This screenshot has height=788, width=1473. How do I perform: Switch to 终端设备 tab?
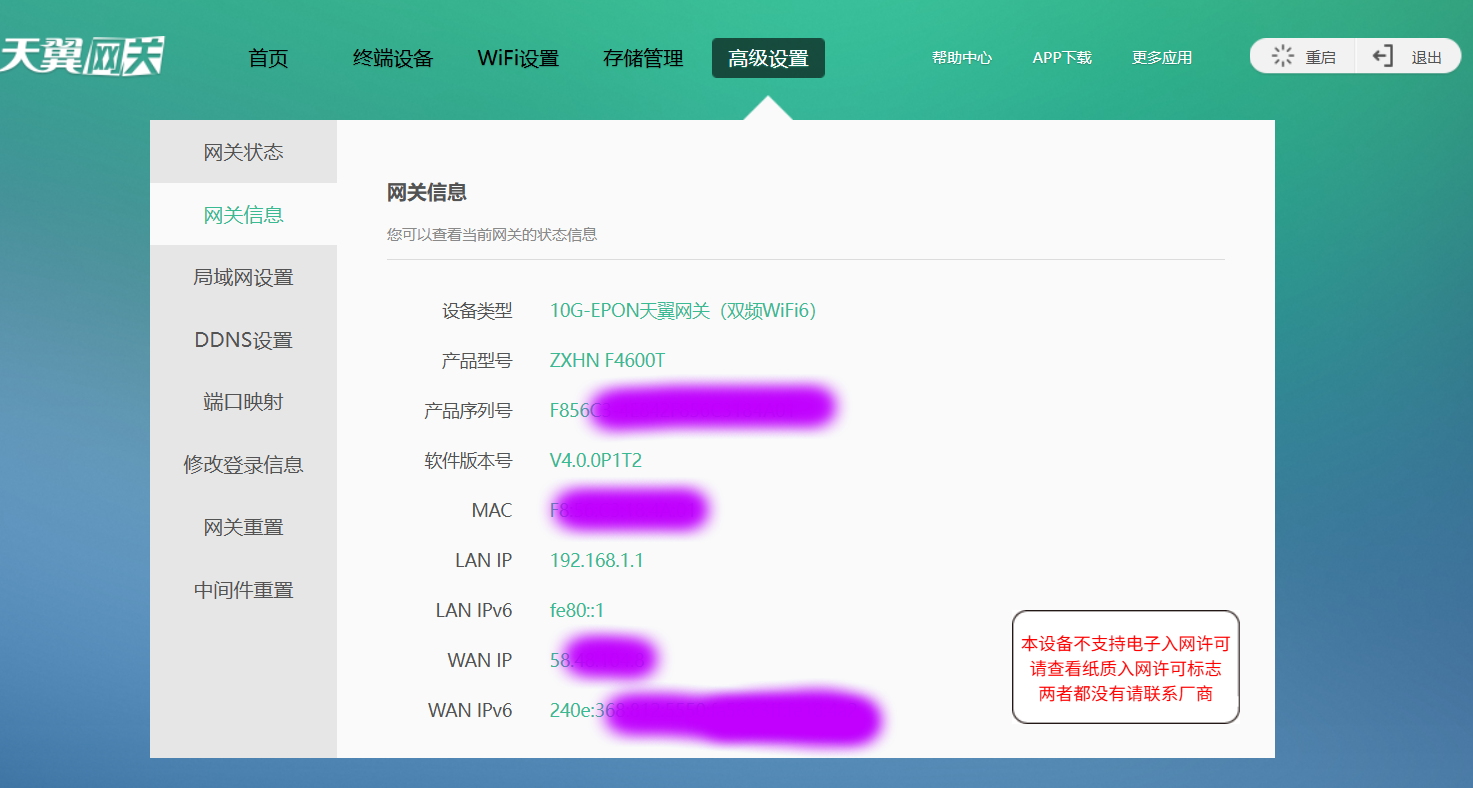[393, 58]
